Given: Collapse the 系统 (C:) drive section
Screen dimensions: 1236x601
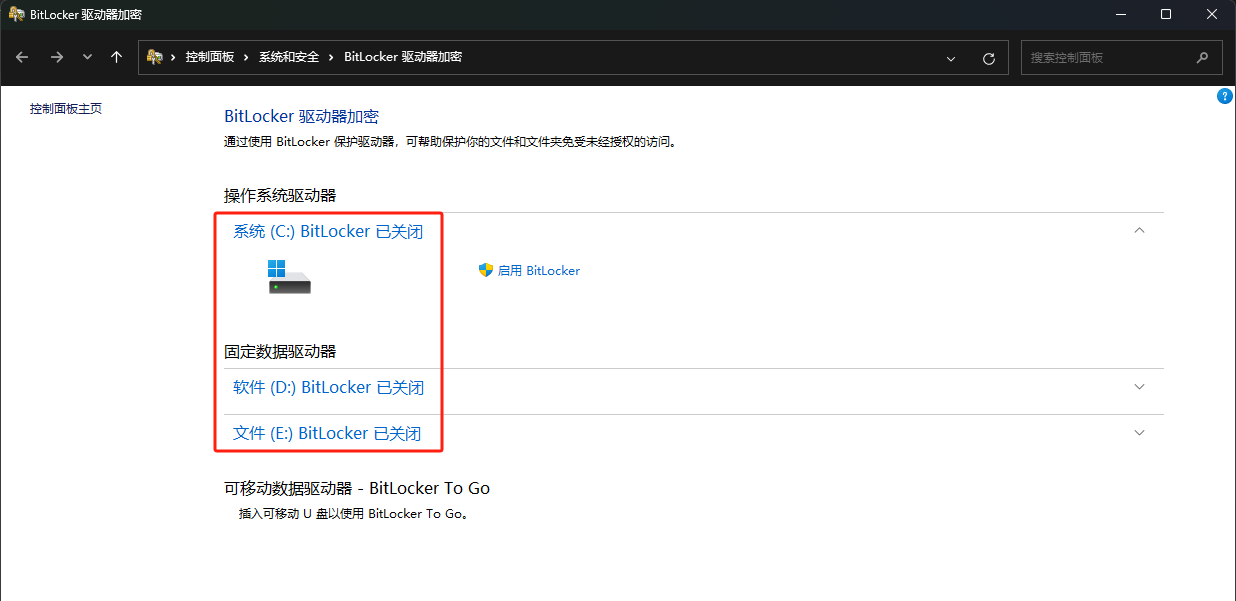Looking at the screenshot, I should [x=1139, y=231].
